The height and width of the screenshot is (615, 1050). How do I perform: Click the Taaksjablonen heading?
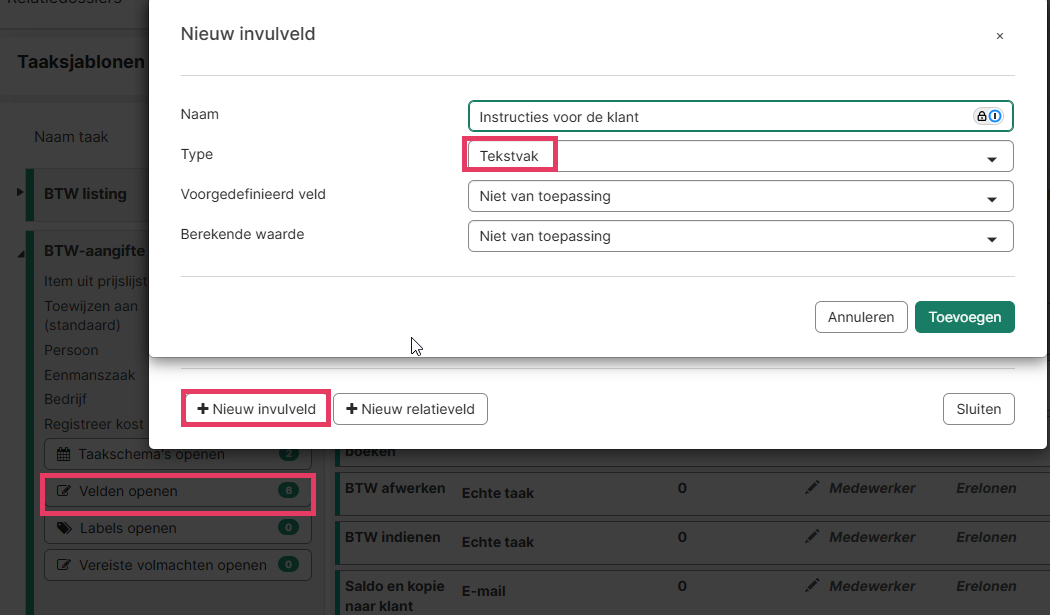tap(81, 62)
